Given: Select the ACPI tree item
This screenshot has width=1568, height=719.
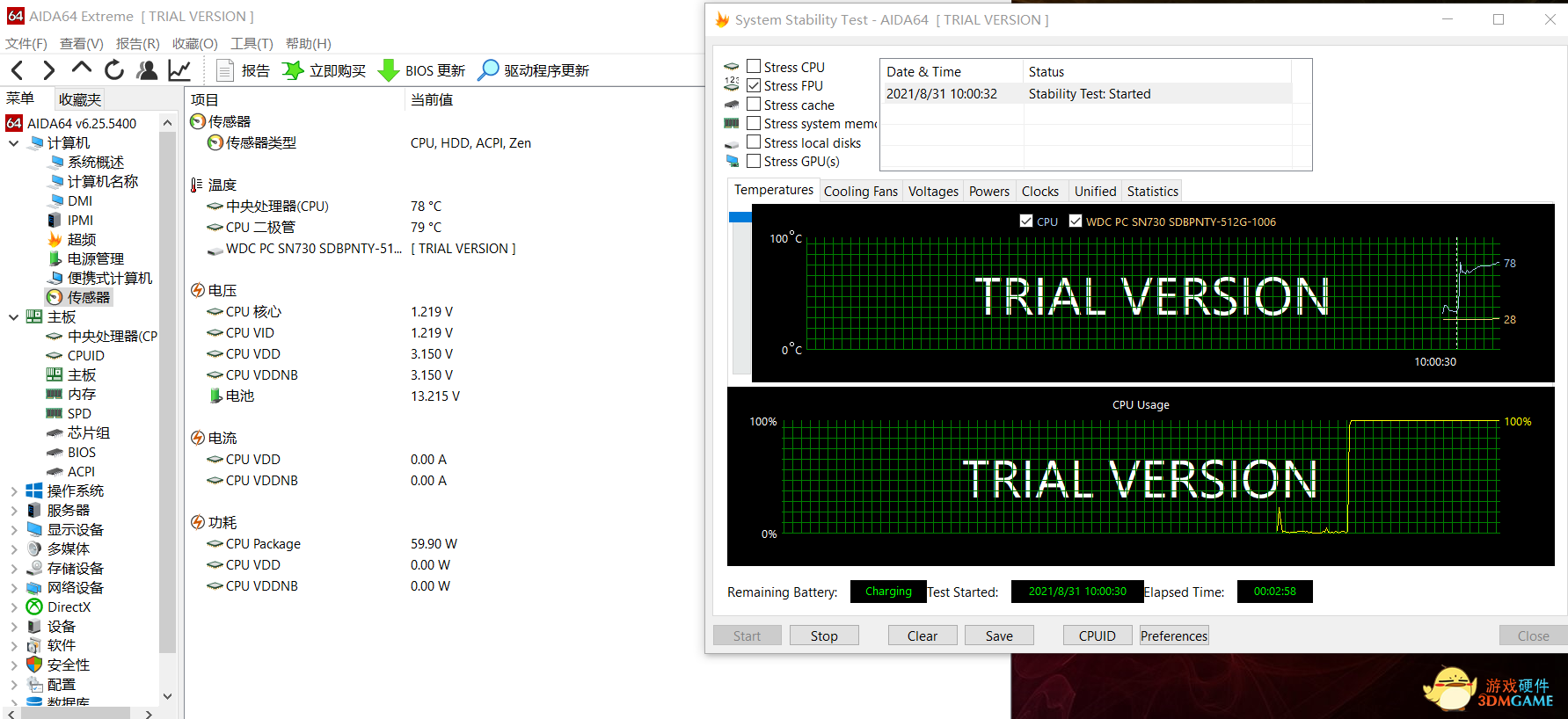Looking at the screenshot, I should pyautogui.click(x=81, y=472).
